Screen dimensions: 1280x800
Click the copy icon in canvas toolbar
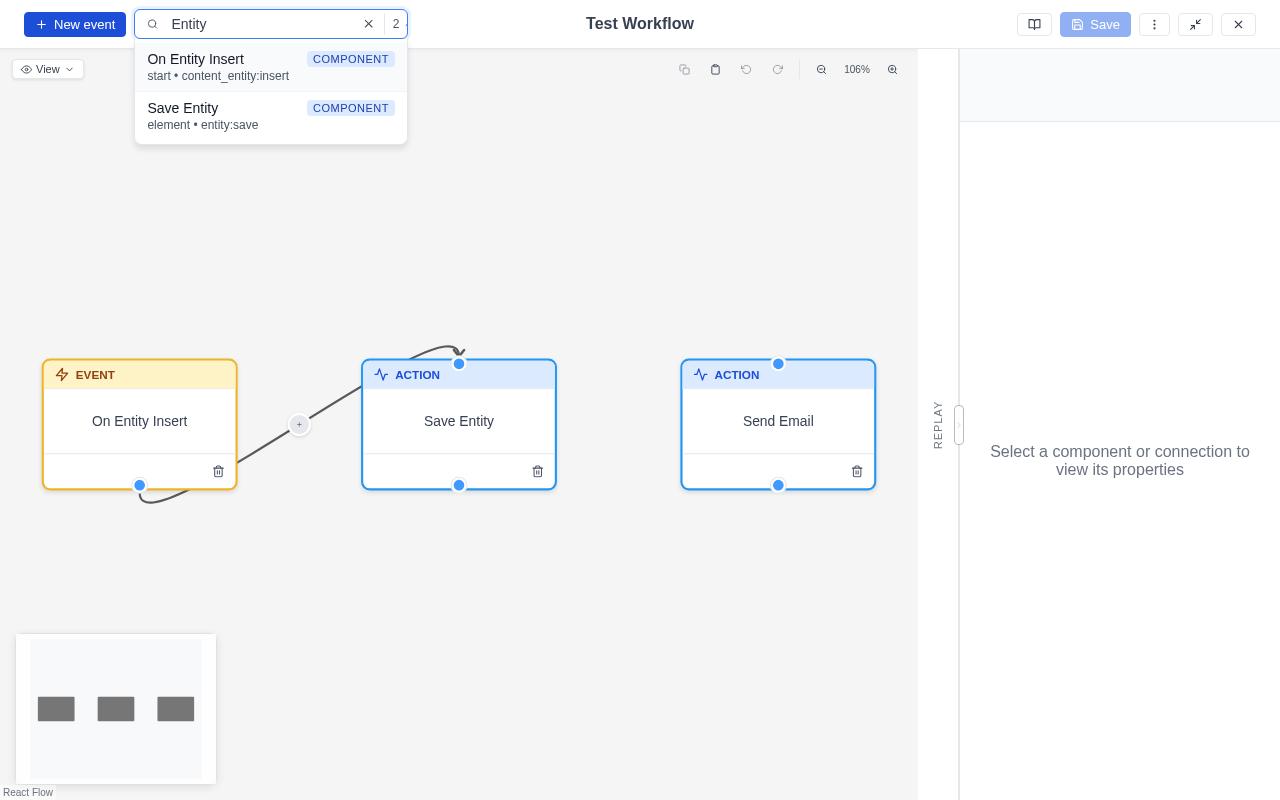tap(685, 70)
